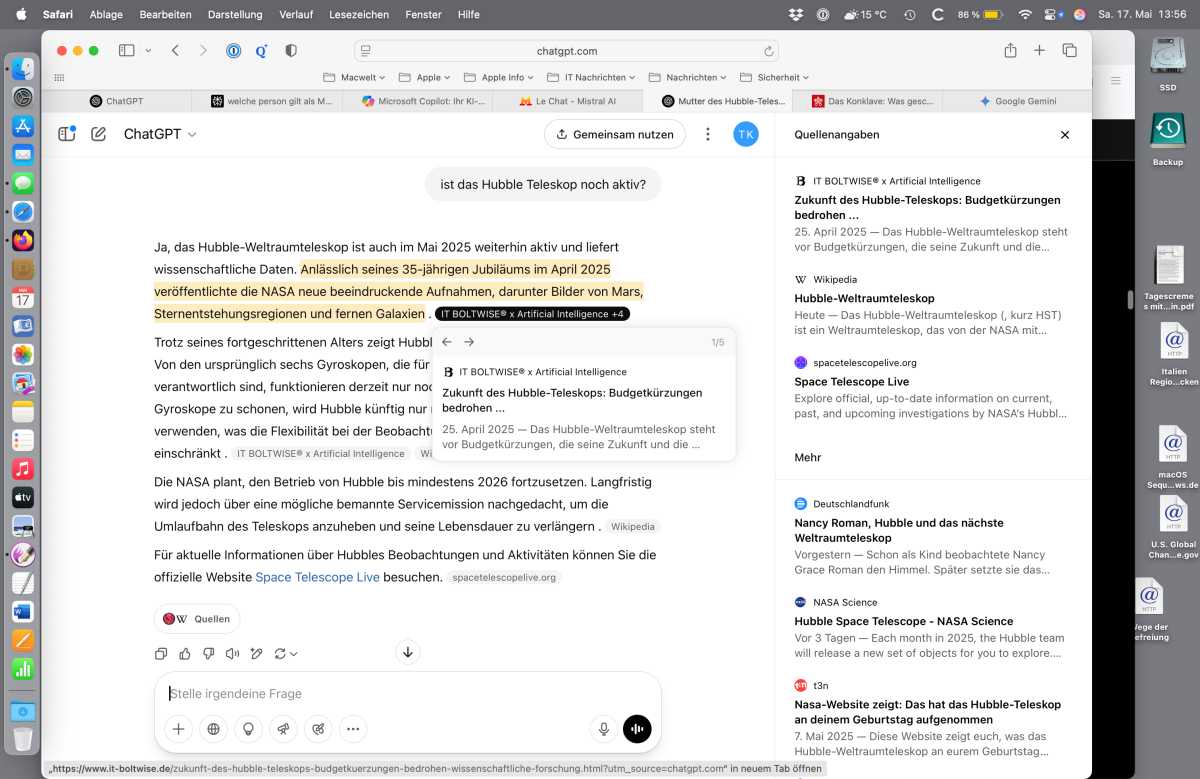This screenshot has height=779, width=1200.
Task: Click the lightbulb reasoning icon
Action: pyautogui.click(x=248, y=729)
